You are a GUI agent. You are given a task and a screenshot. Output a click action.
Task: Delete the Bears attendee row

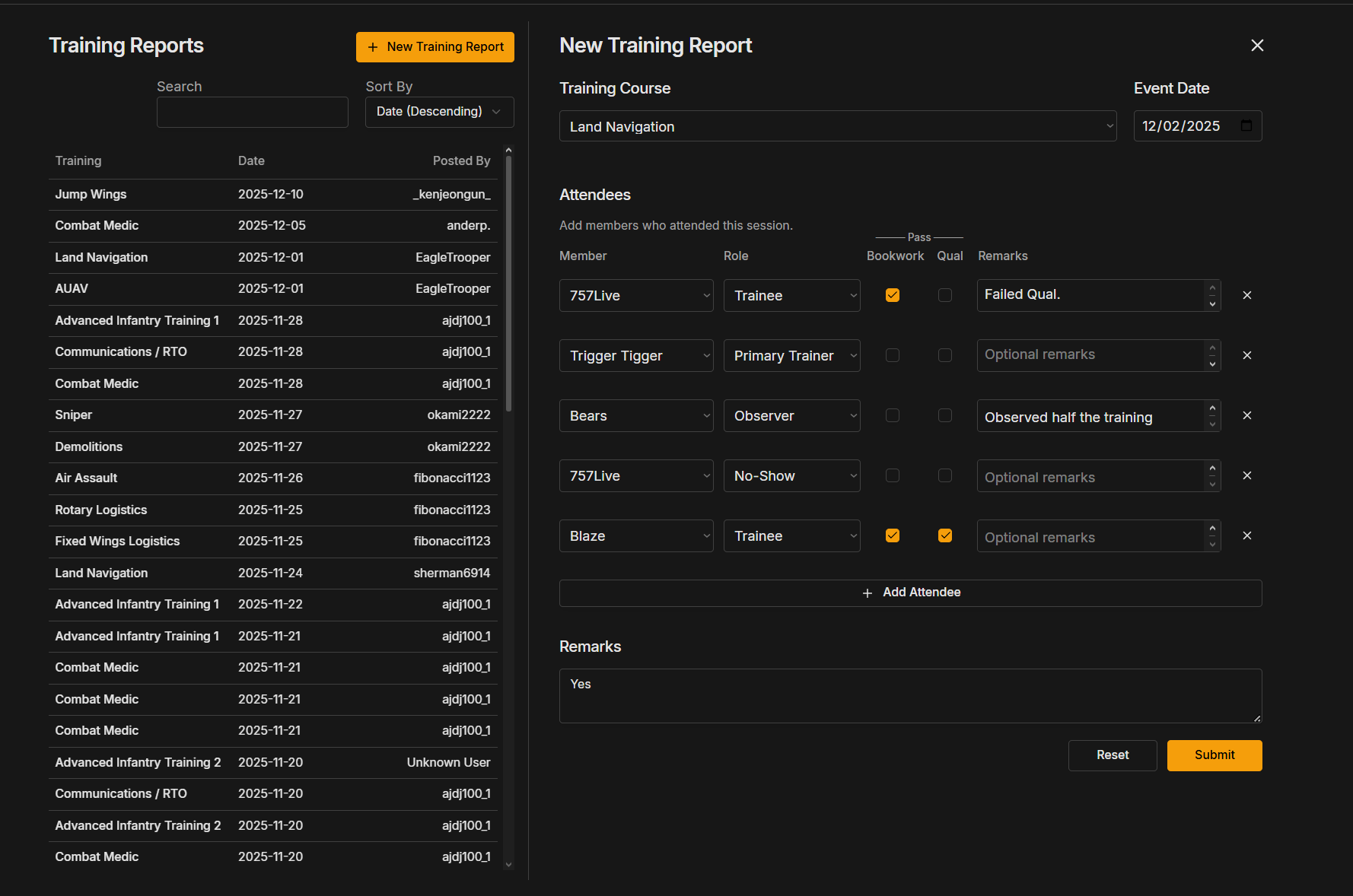click(1246, 415)
